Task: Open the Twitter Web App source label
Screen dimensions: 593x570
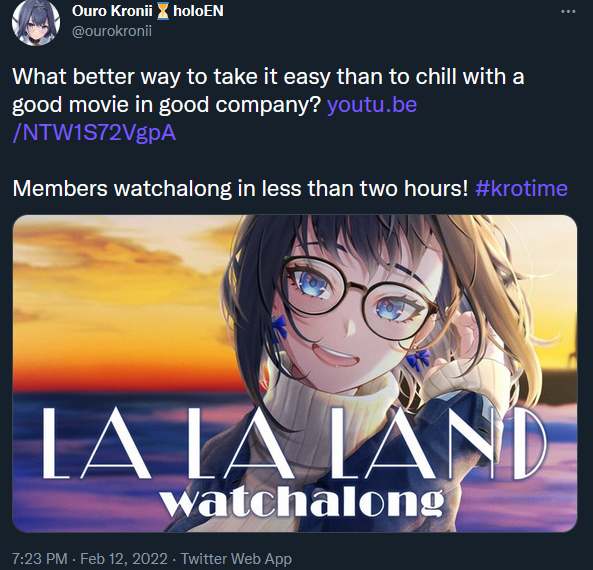Action: 236,558
